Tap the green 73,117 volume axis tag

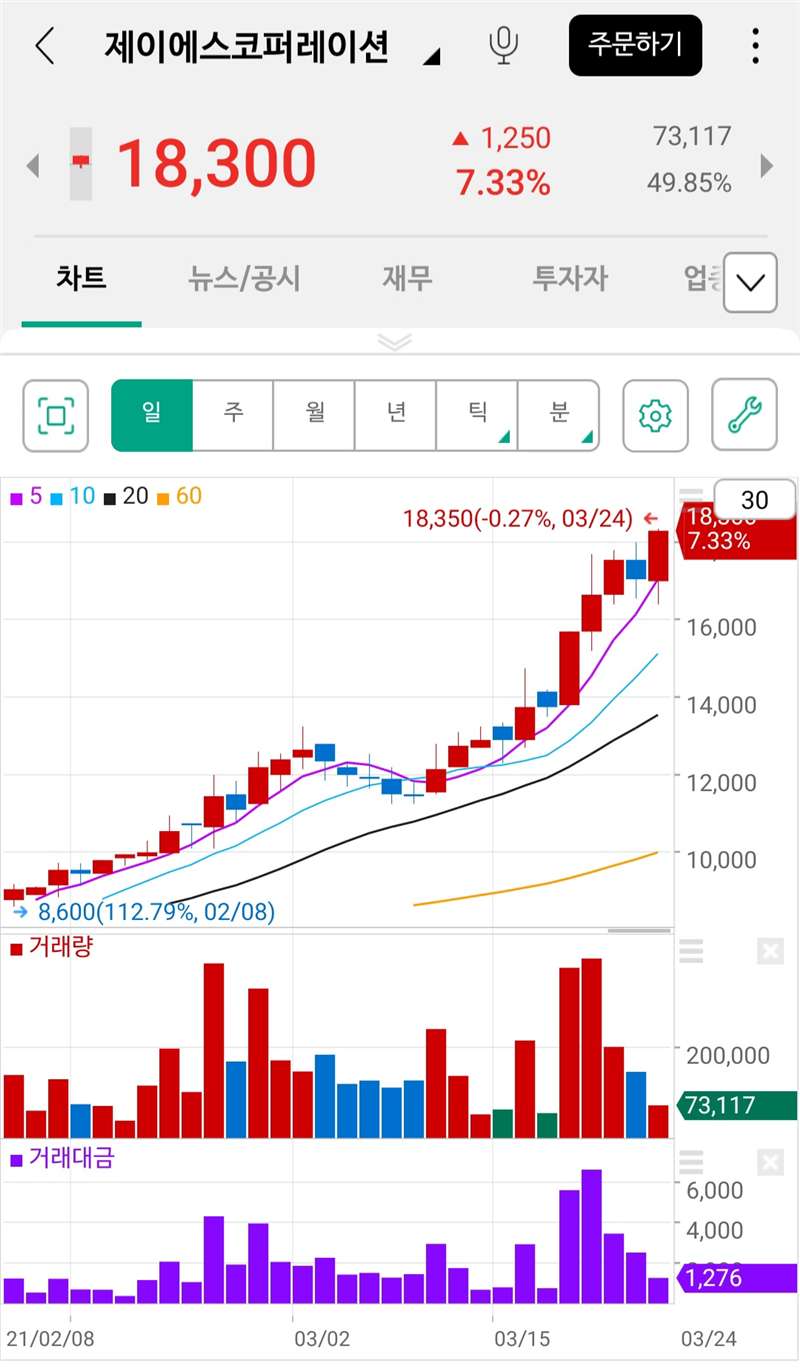(x=737, y=1105)
